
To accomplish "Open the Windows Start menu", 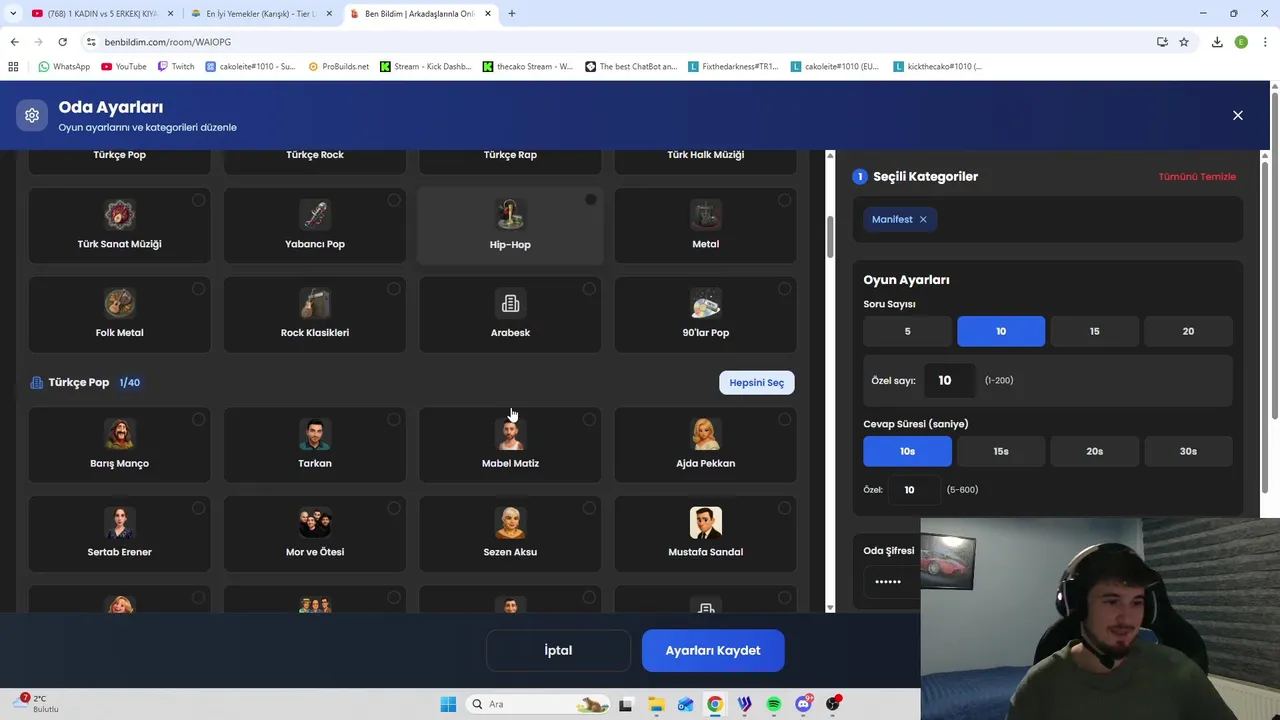I will click(x=448, y=704).
